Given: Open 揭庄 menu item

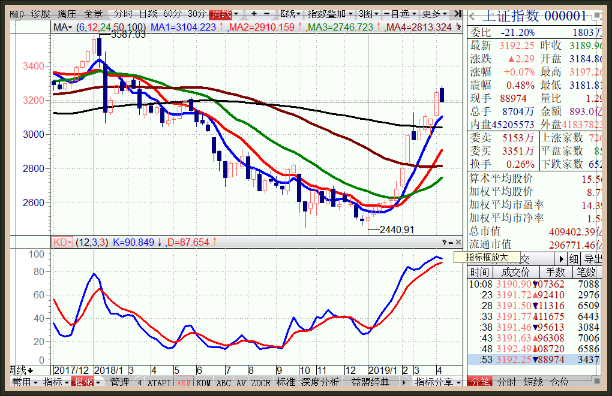Looking at the screenshot, I should pyautogui.click(x=67, y=14).
